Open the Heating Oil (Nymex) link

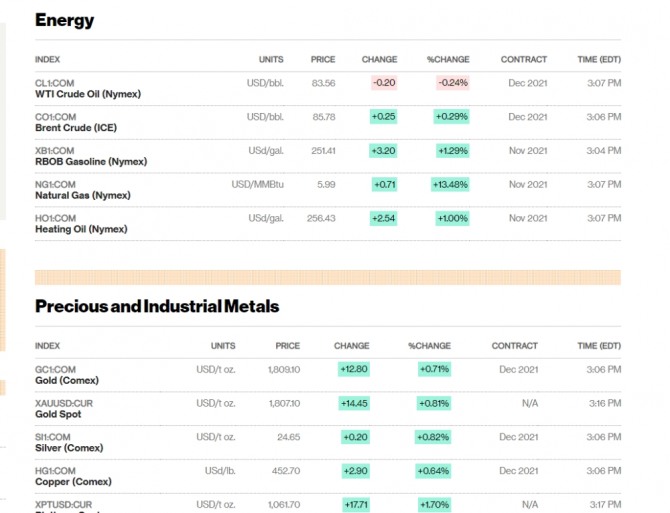point(81,229)
